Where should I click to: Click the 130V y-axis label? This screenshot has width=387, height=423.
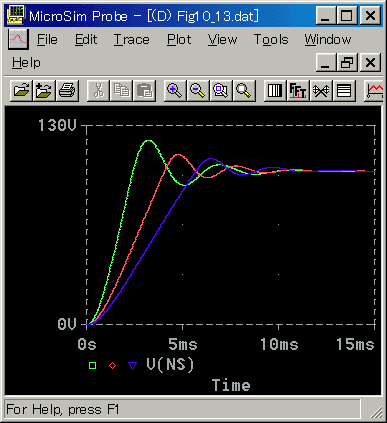click(57, 125)
